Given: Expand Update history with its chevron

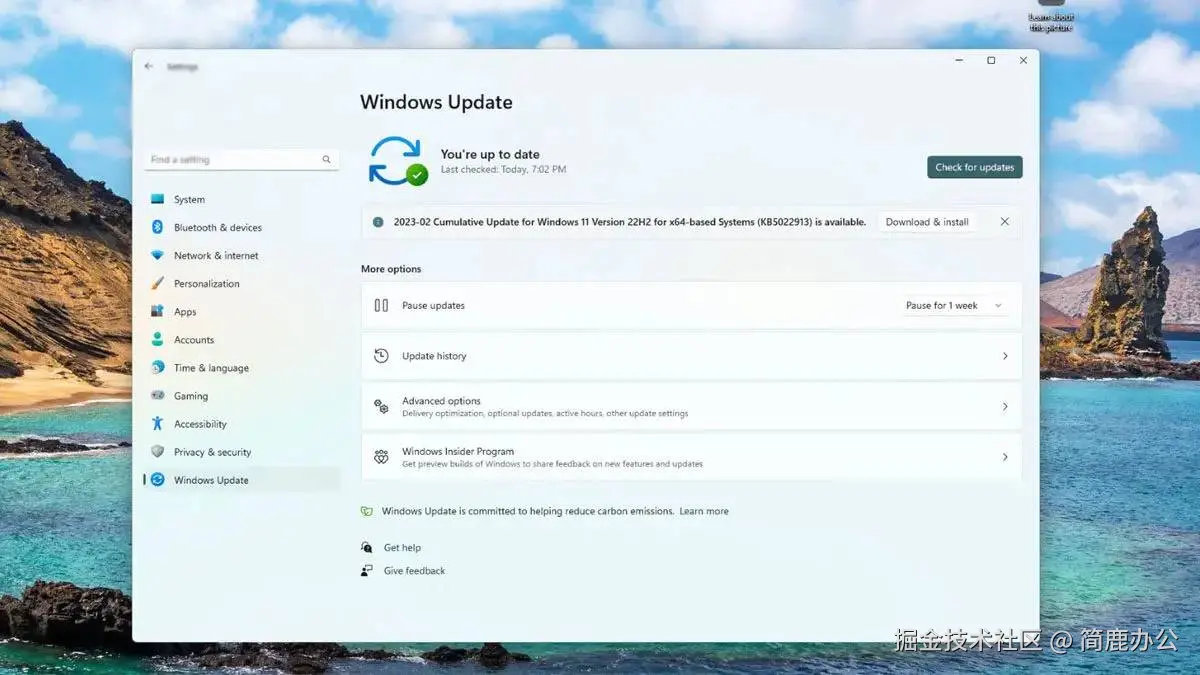Looking at the screenshot, I should (x=1005, y=356).
